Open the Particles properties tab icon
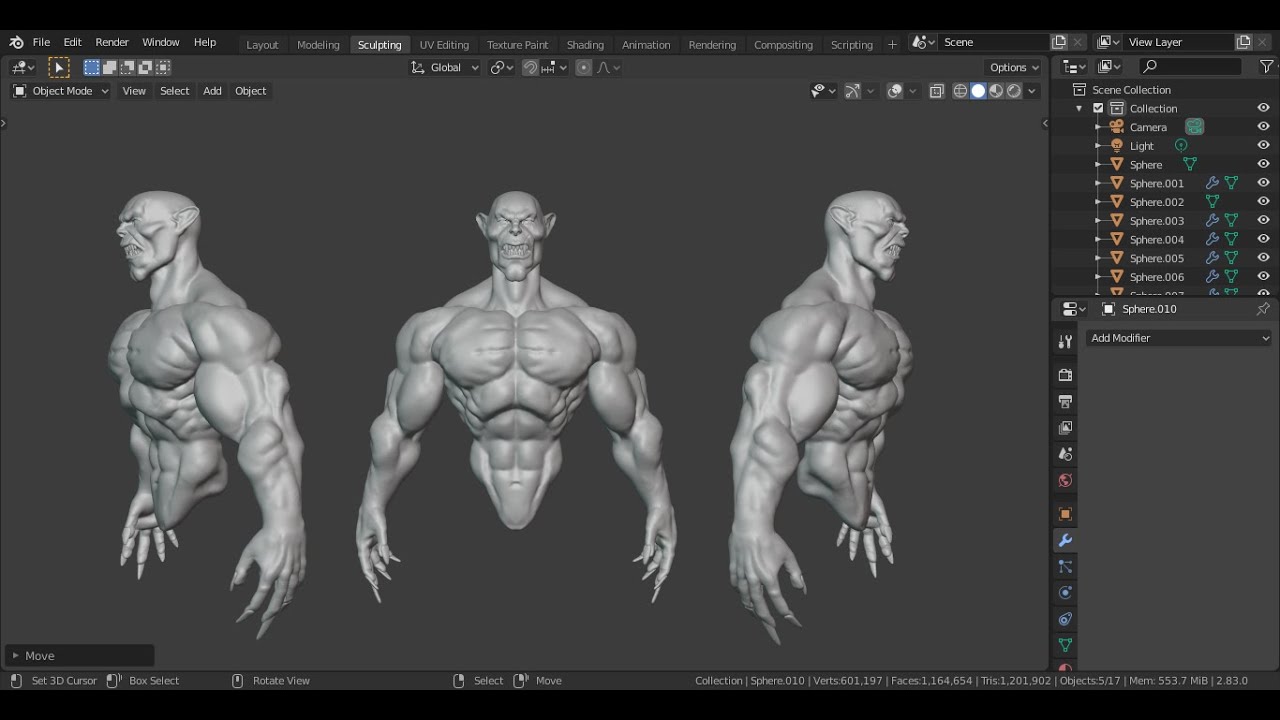 (x=1065, y=566)
